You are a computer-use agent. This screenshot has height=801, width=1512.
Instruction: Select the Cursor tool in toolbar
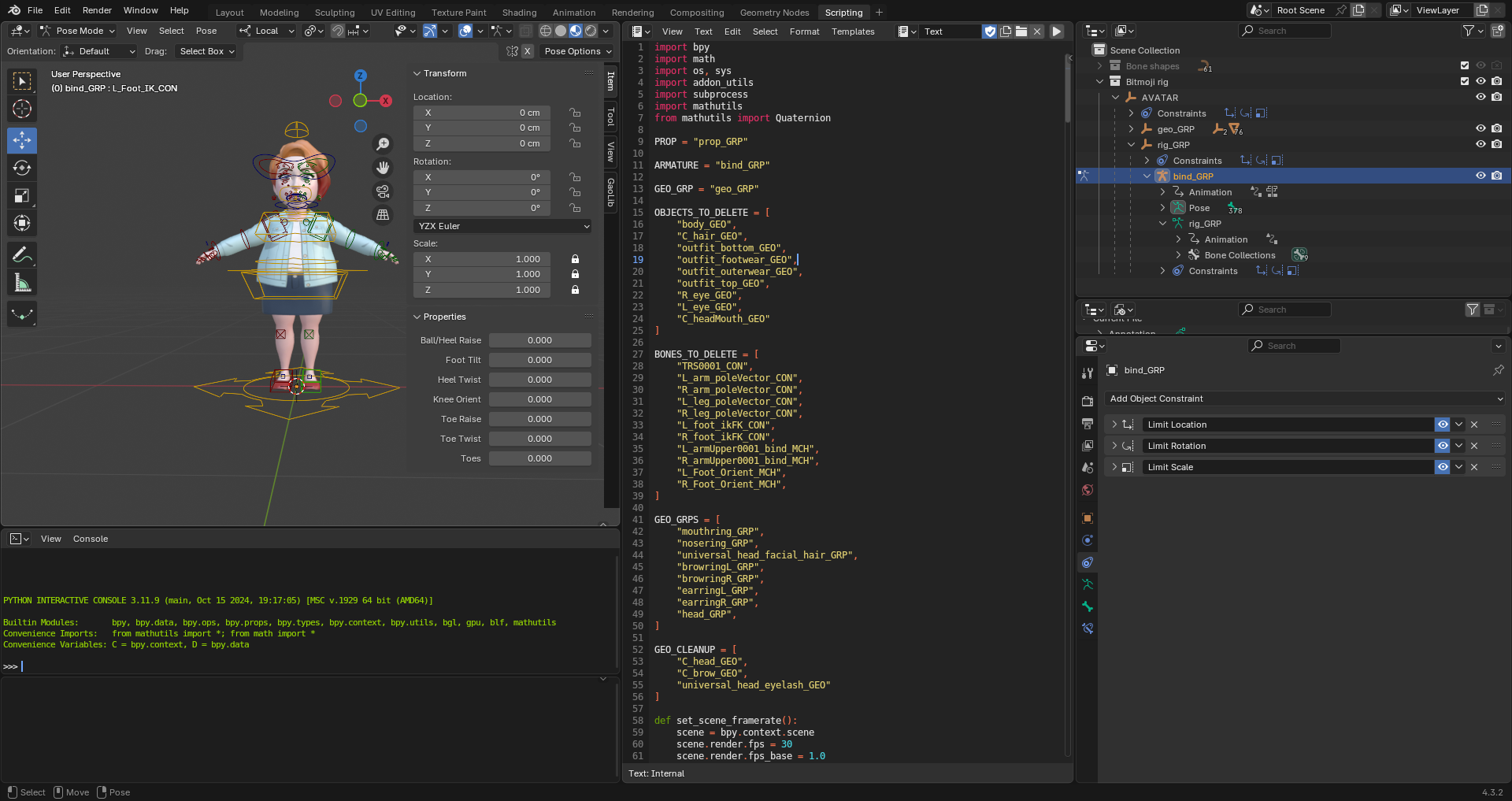tap(22, 109)
